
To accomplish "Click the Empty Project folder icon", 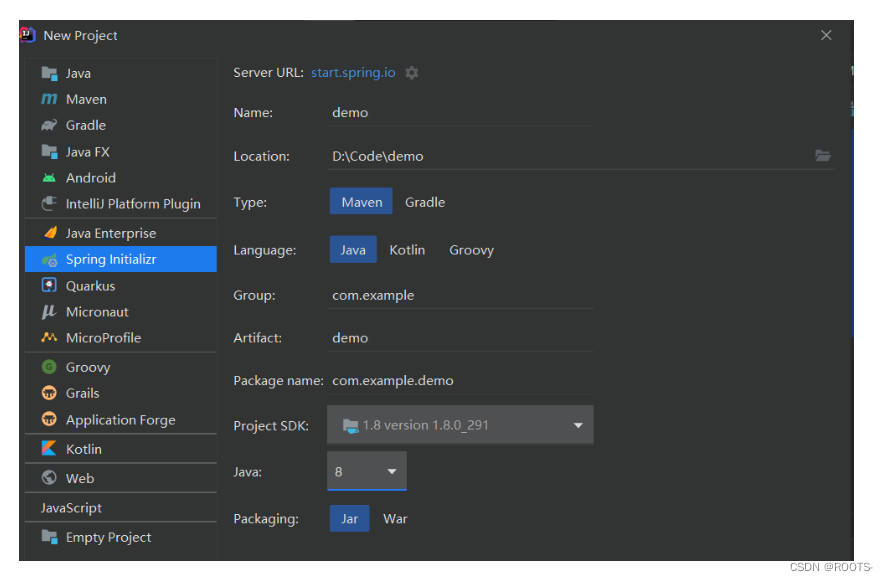I will pyautogui.click(x=49, y=537).
